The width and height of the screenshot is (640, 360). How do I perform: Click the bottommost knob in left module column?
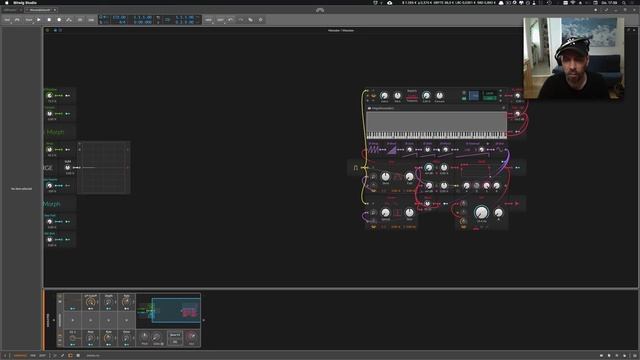[49, 240]
